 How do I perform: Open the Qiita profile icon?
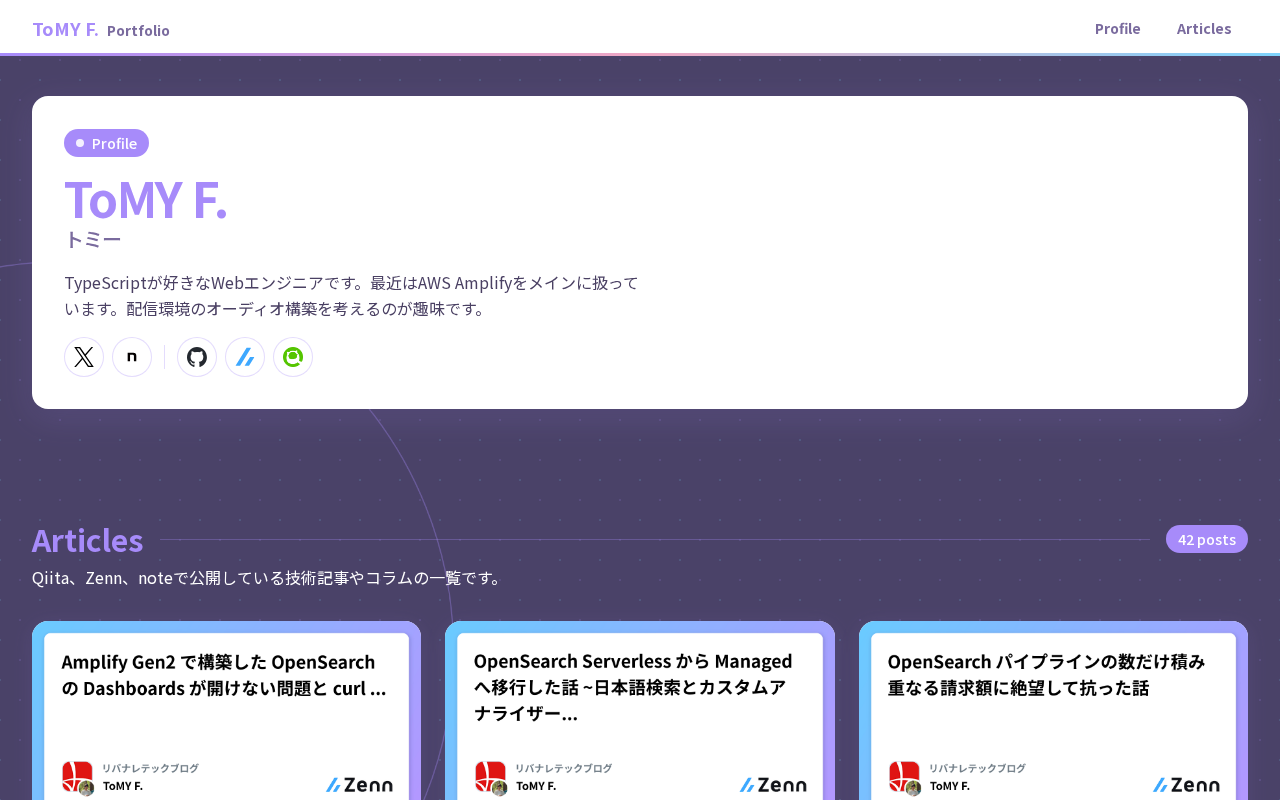(x=293, y=357)
